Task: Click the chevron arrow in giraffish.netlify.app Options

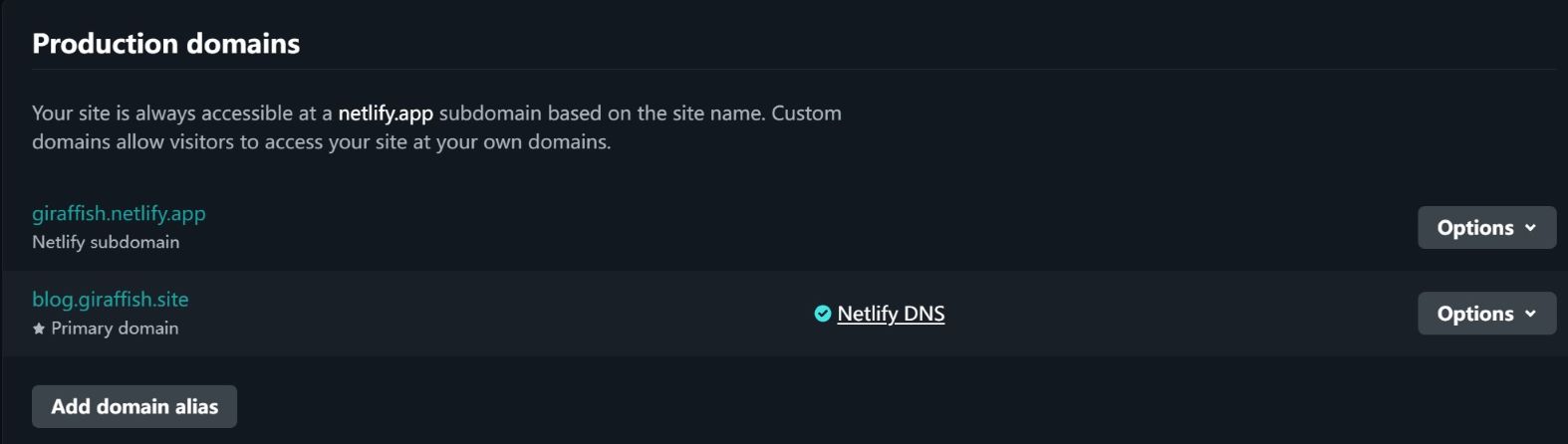Action: point(1530,228)
